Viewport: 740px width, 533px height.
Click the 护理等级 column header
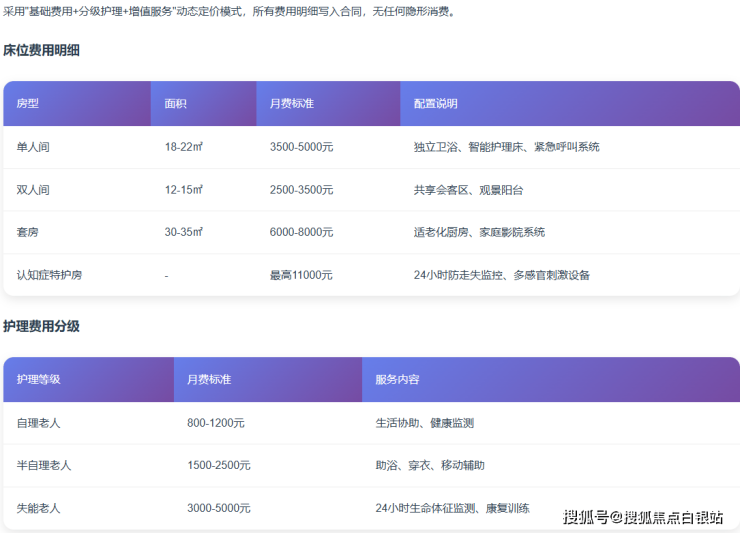39,380
